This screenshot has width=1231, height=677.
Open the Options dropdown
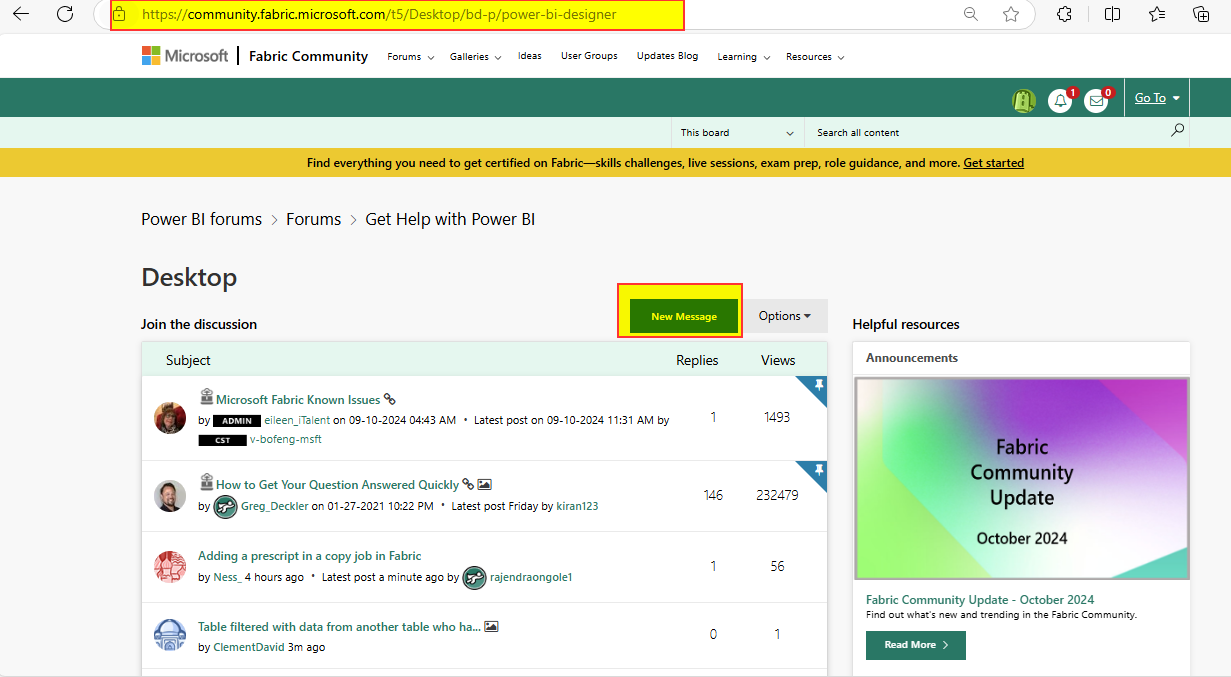(x=785, y=316)
